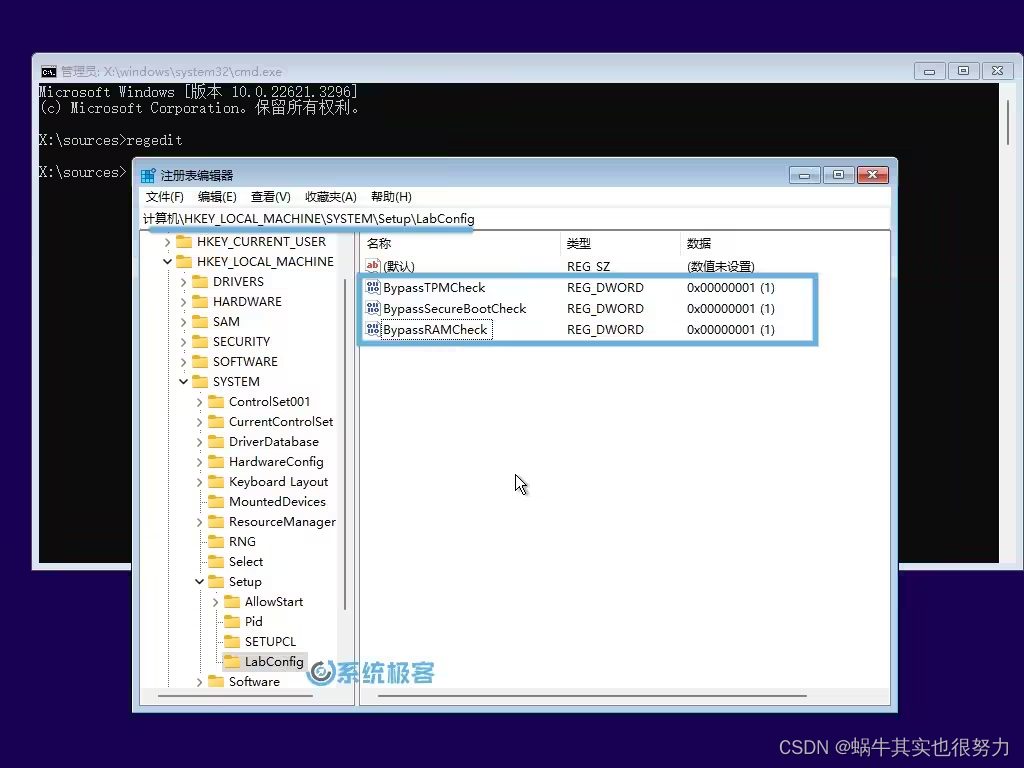
Task: Open the 查看(V) menu
Action: [270, 197]
